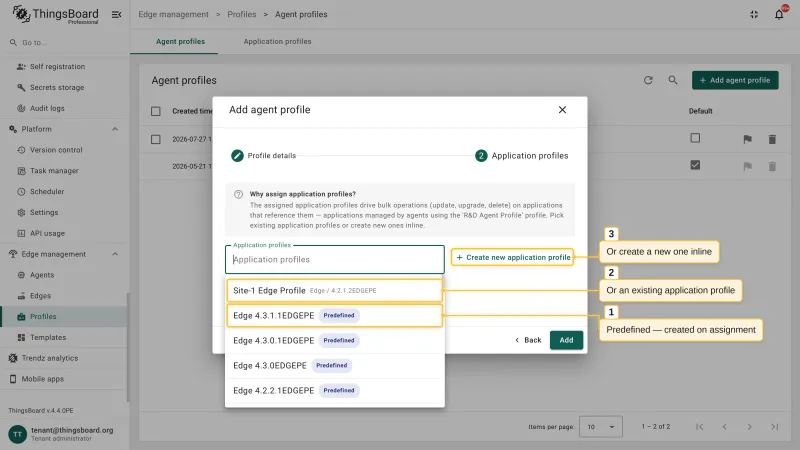
Task: Click the Audit logs icon
Action: (21, 108)
